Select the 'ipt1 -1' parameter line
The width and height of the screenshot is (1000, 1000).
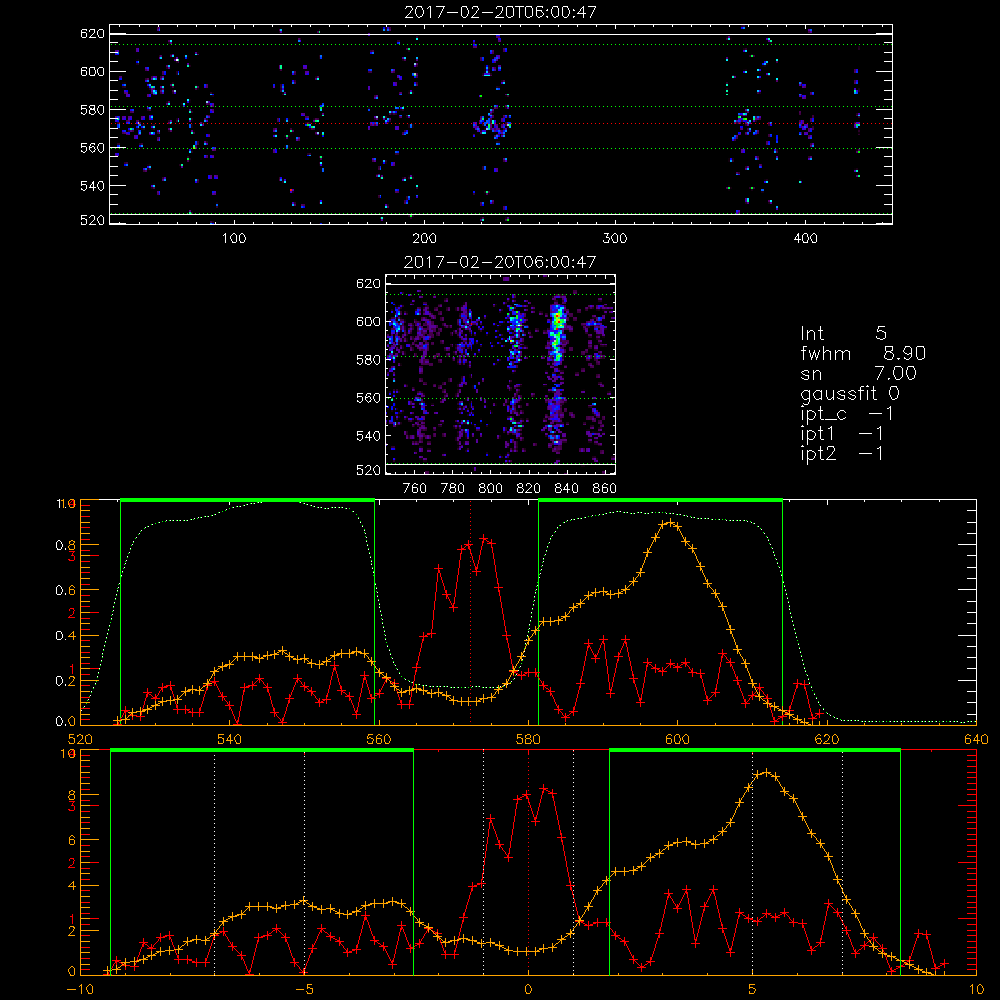point(842,434)
